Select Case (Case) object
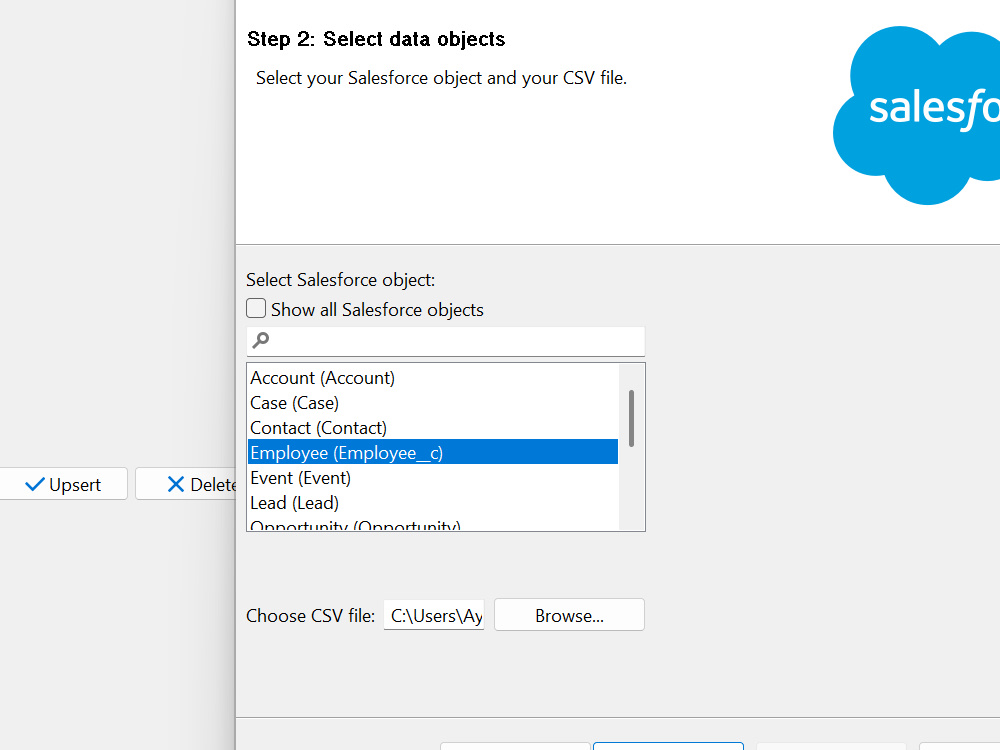 pos(432,403)
